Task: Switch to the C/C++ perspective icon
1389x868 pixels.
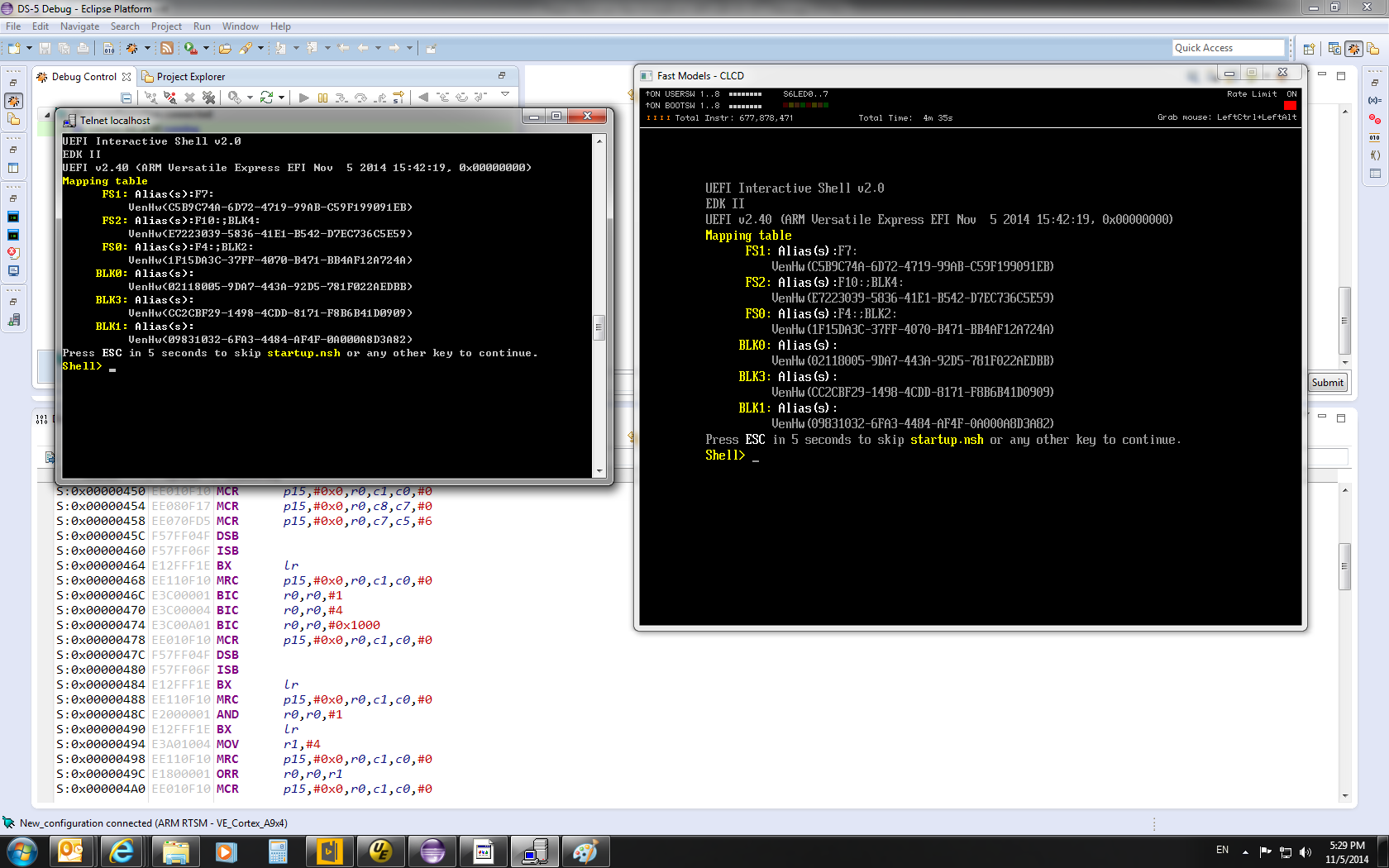Action: [x=1334, y=49]
